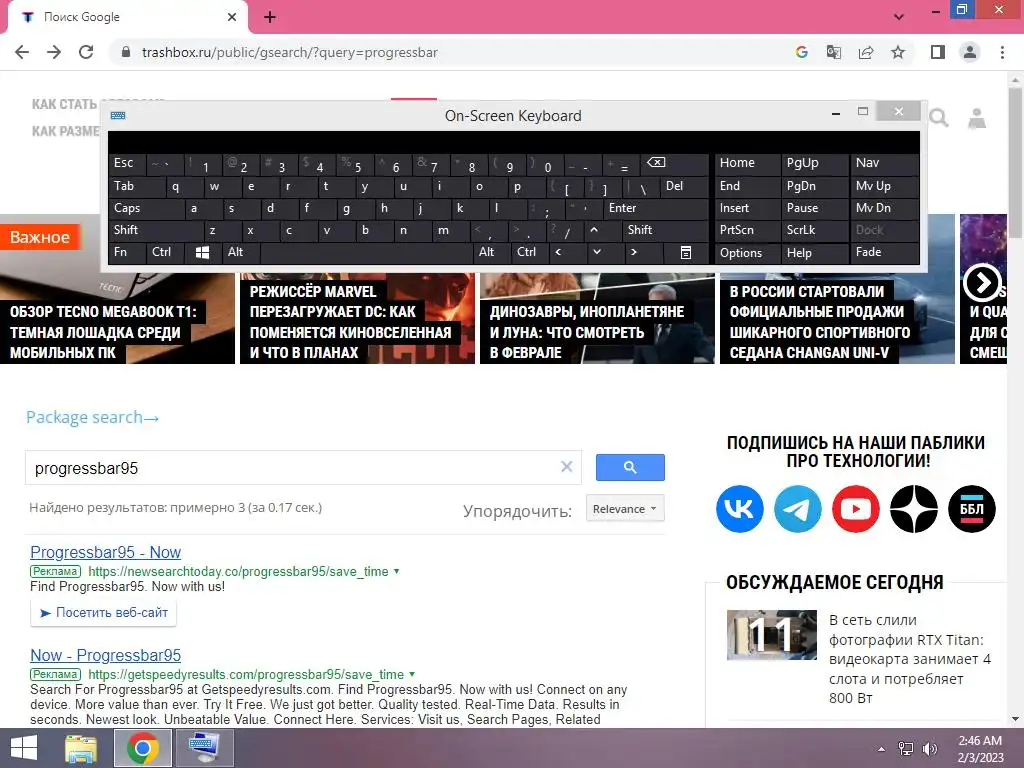Open a new browser tab
Viewport: 1024px width, 768px height.
click(x=270, y=17)
